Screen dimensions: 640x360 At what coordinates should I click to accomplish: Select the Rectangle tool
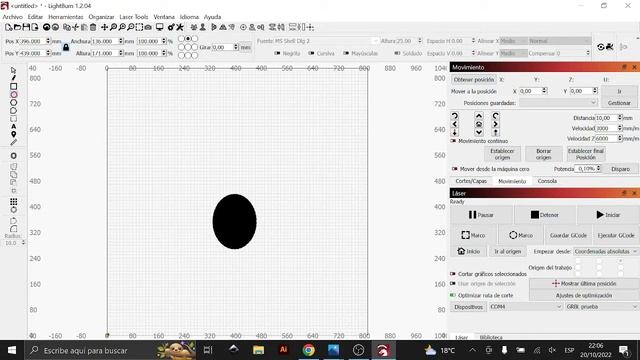click(x=13, y=86)
